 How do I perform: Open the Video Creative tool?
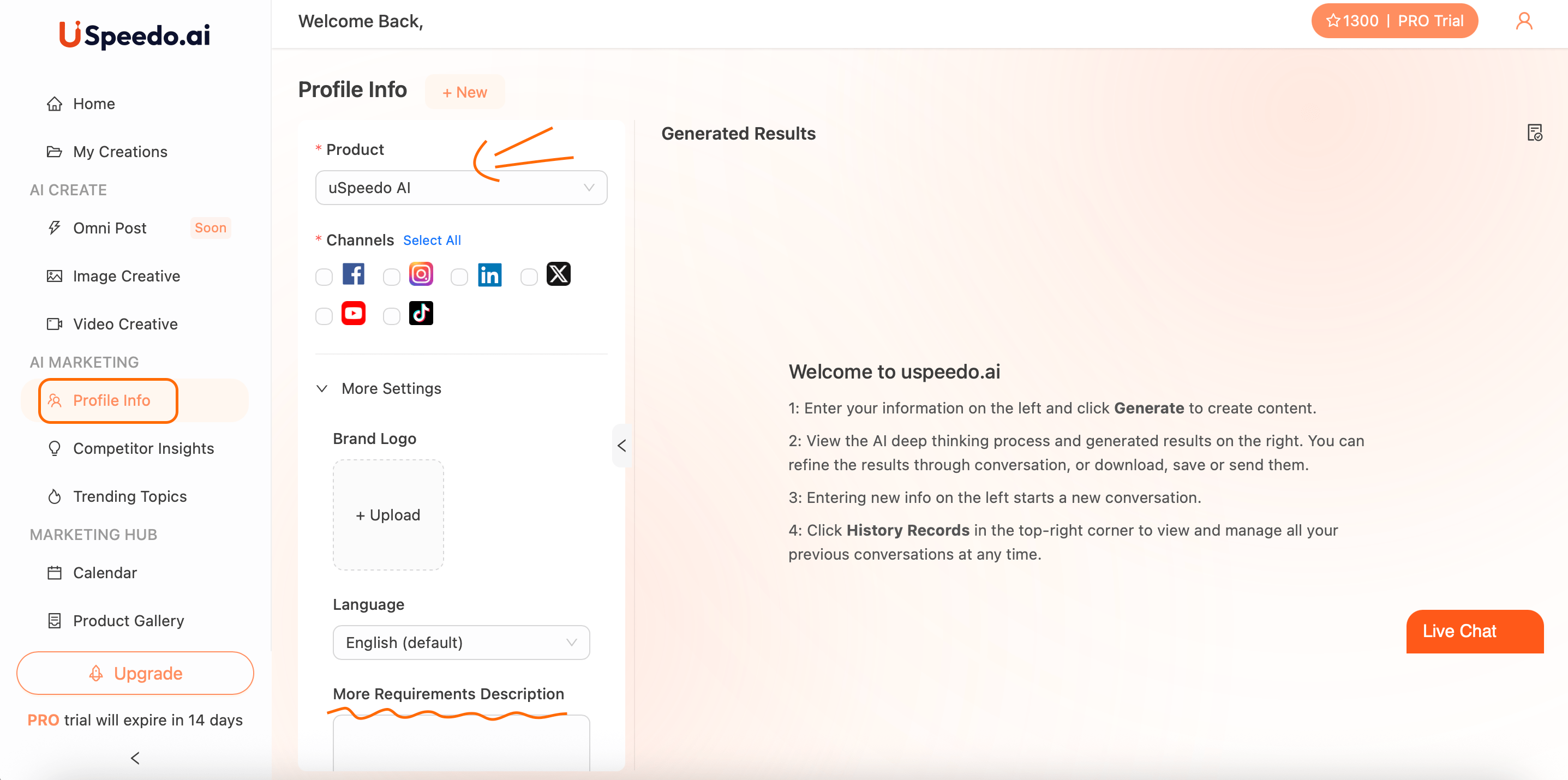tap(124, 323)
